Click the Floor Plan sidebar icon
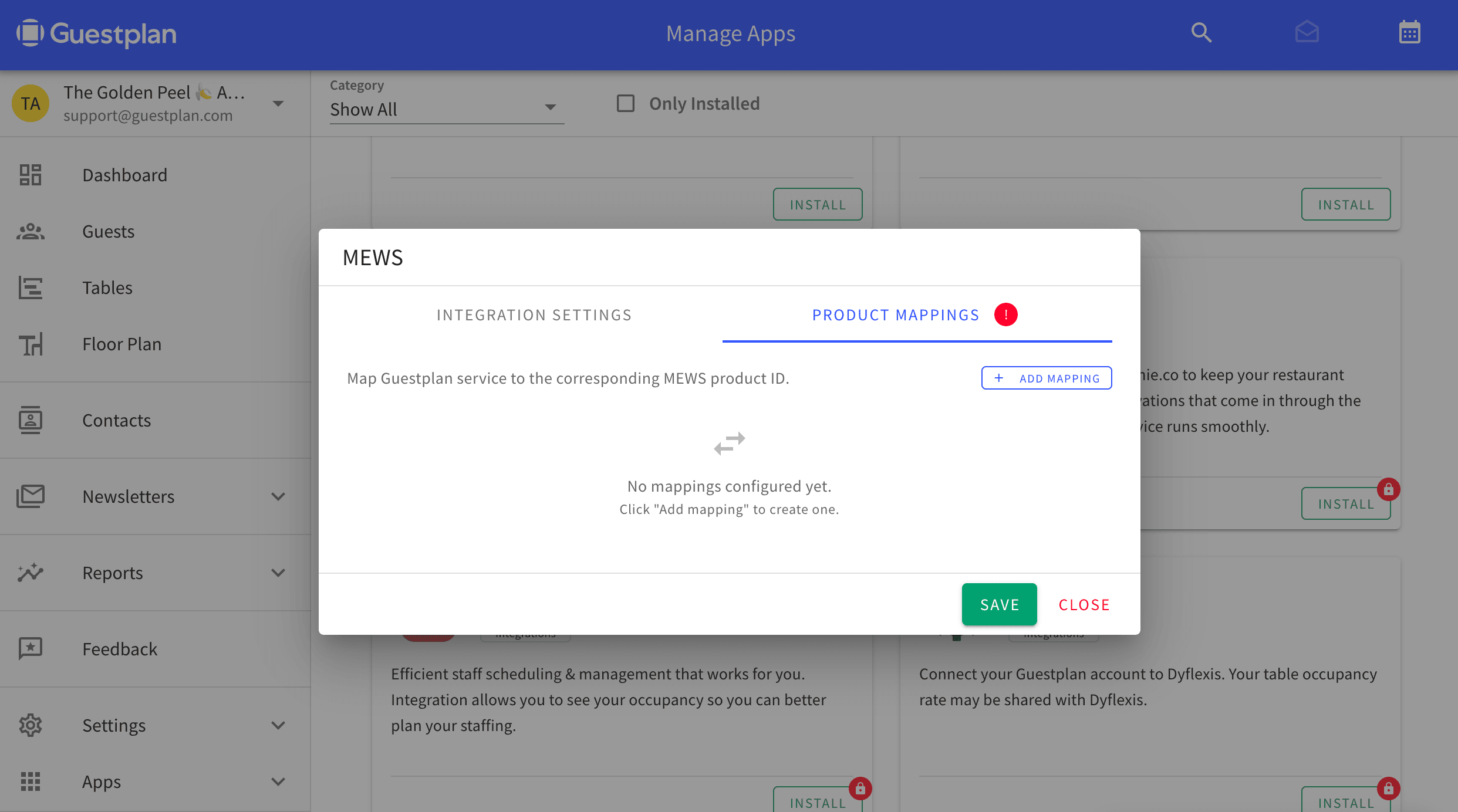The height and width of the screenshot is (812, 1458). pos(31,344)
